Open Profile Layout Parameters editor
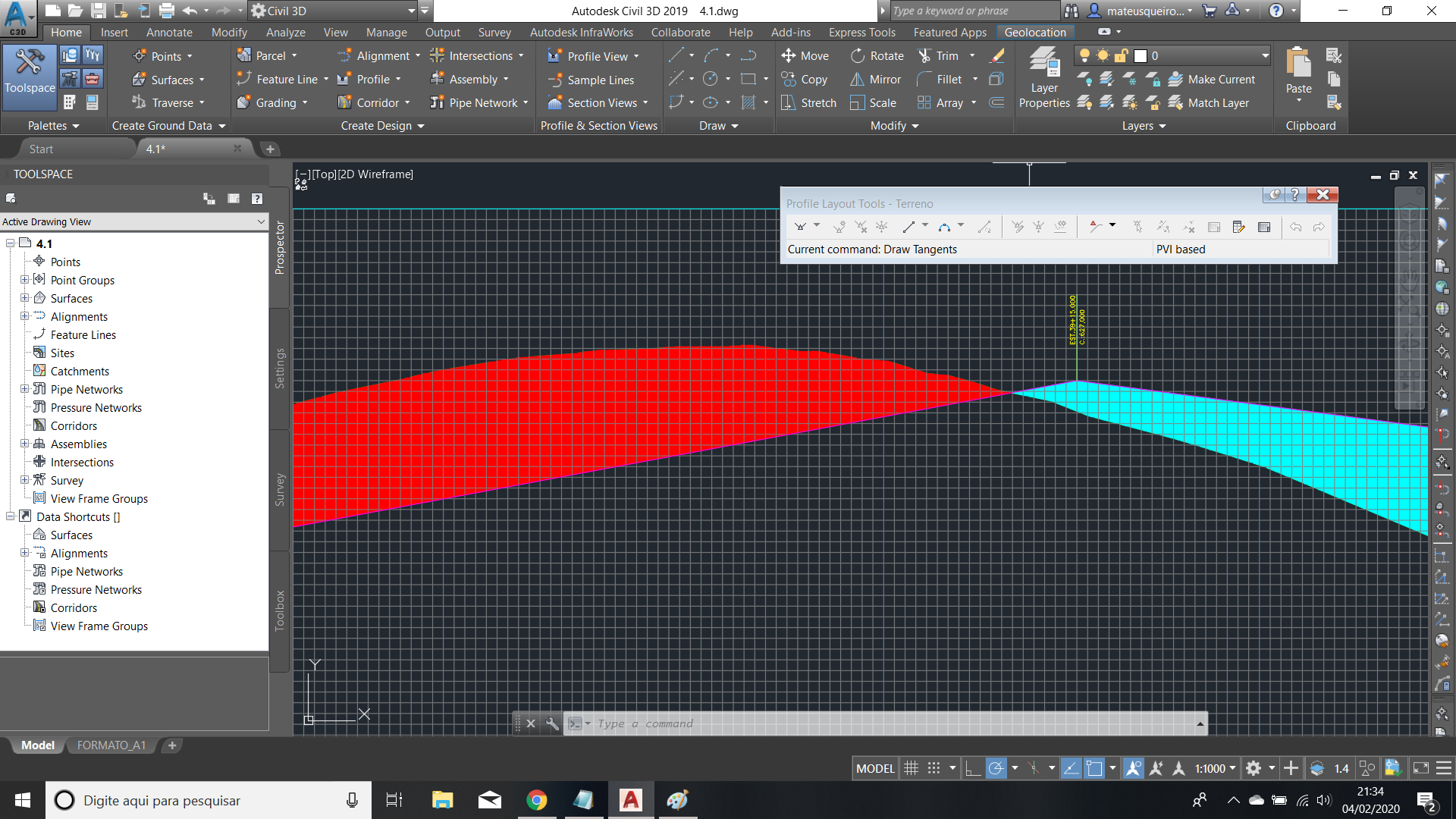The height and width of the screenshot is (819, 1456). pyautogui.click(x=1239, y=226)
